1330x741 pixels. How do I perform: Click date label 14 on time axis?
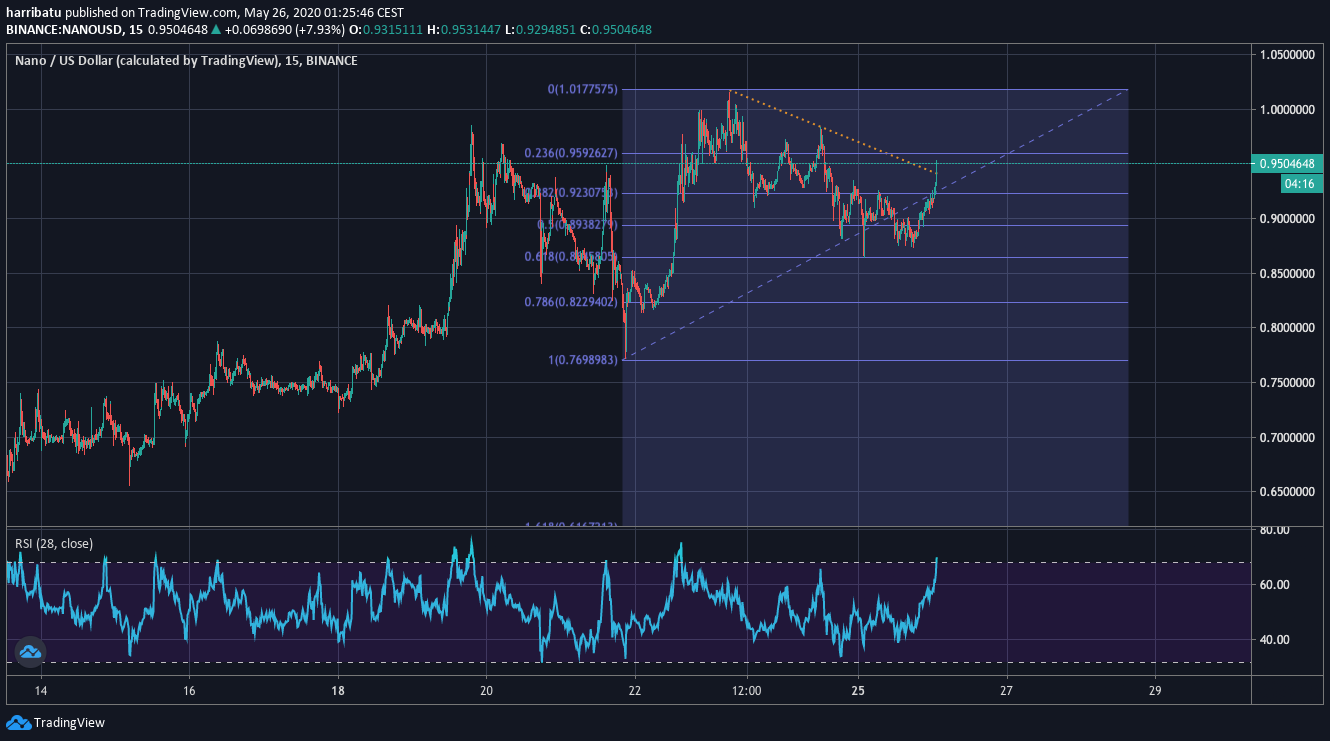click(x=40, y=691)
